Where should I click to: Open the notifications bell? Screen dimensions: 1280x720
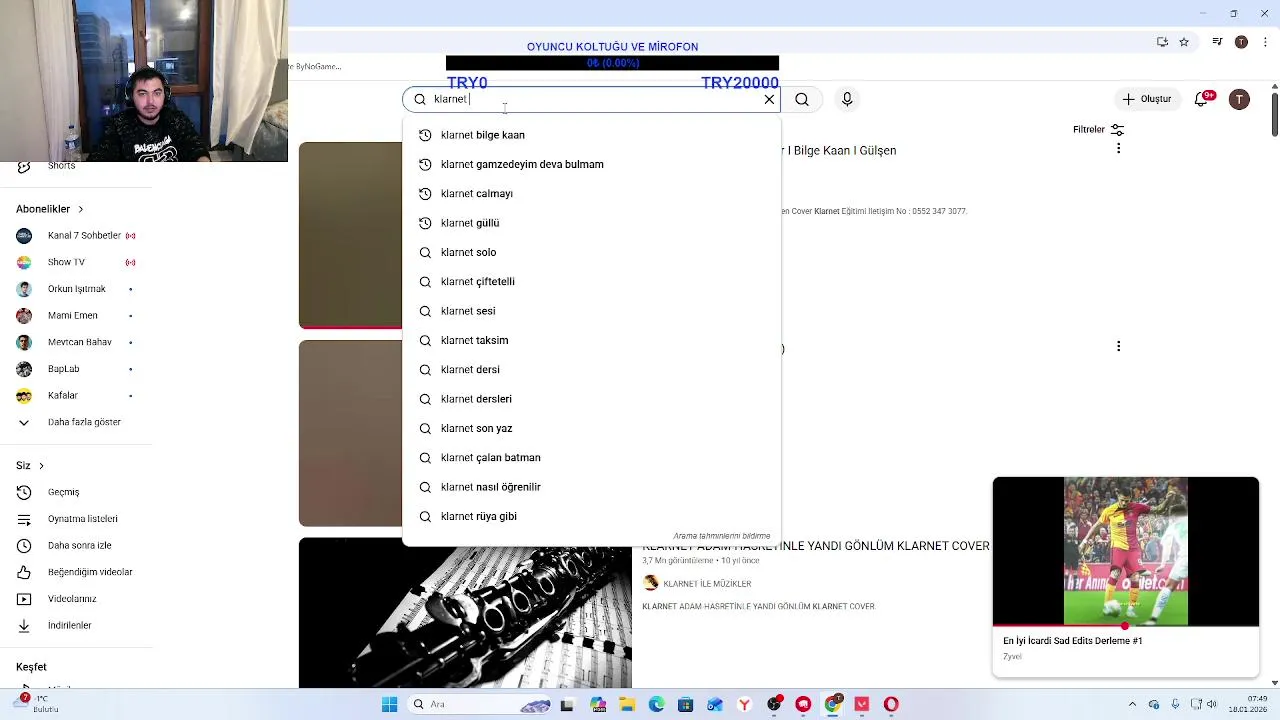pyautogui.click(x=1202, y=99)
